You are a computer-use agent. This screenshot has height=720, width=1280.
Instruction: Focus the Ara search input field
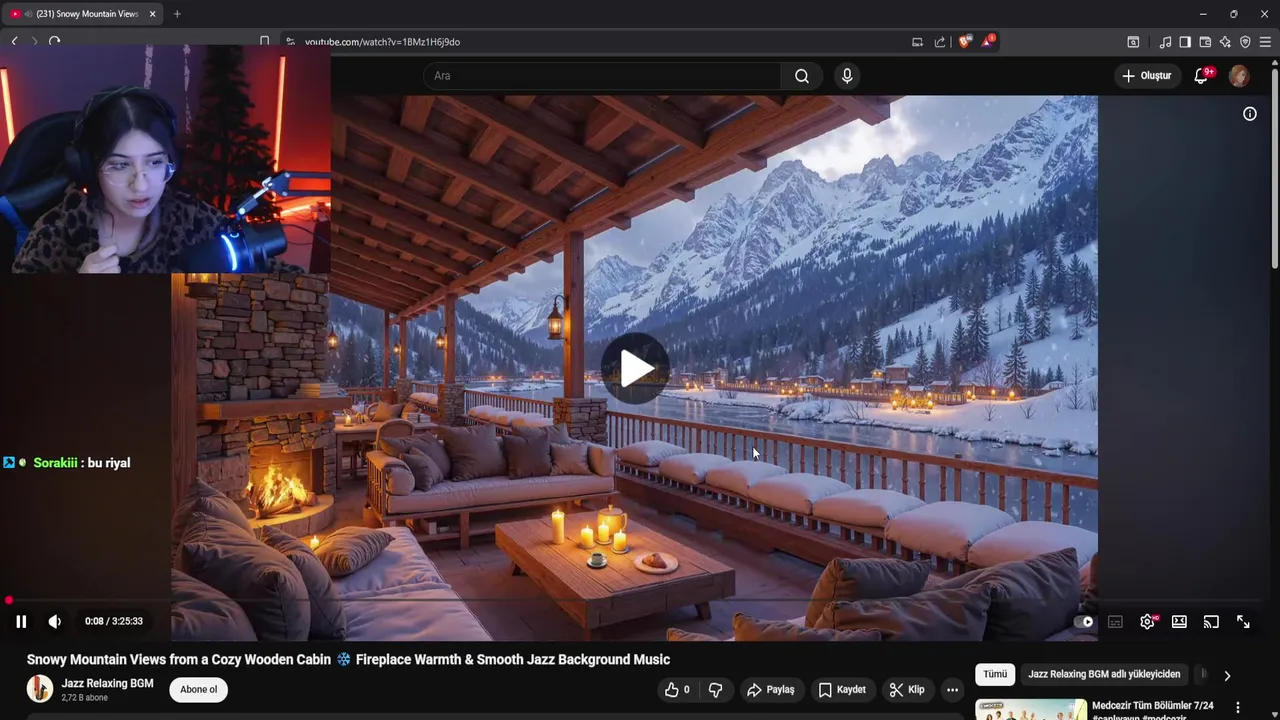(x=602, y=76)
